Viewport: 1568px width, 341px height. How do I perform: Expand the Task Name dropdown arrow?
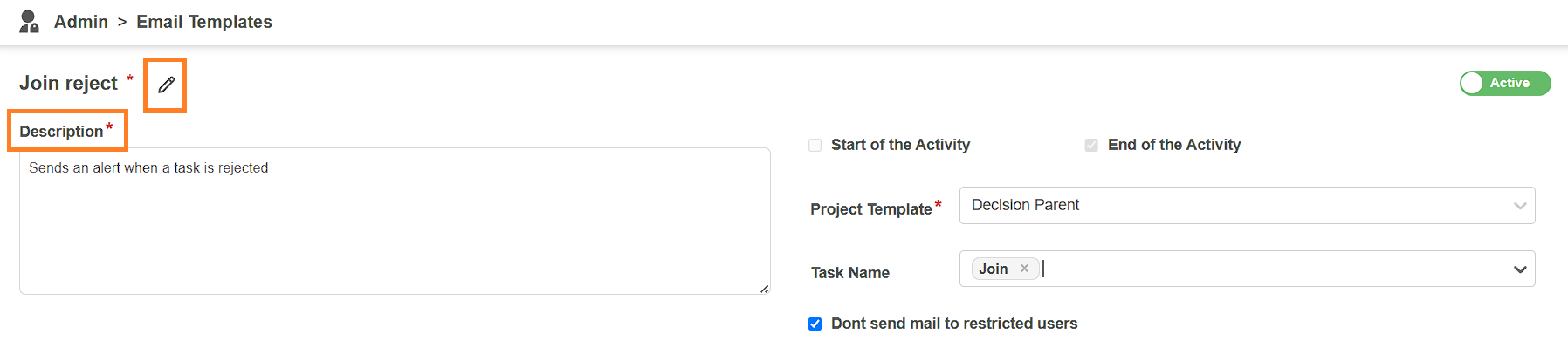coord(1520,269)
